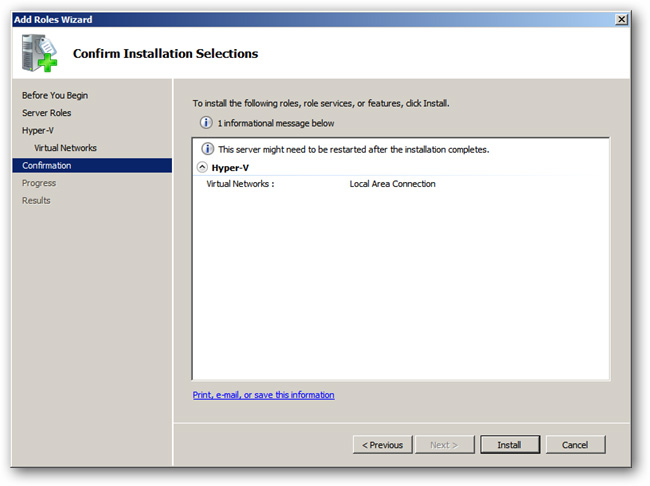The height and width of the screenshot is (486, 650).
Task: Select the Confirmation step
Action: pos(92,165)
